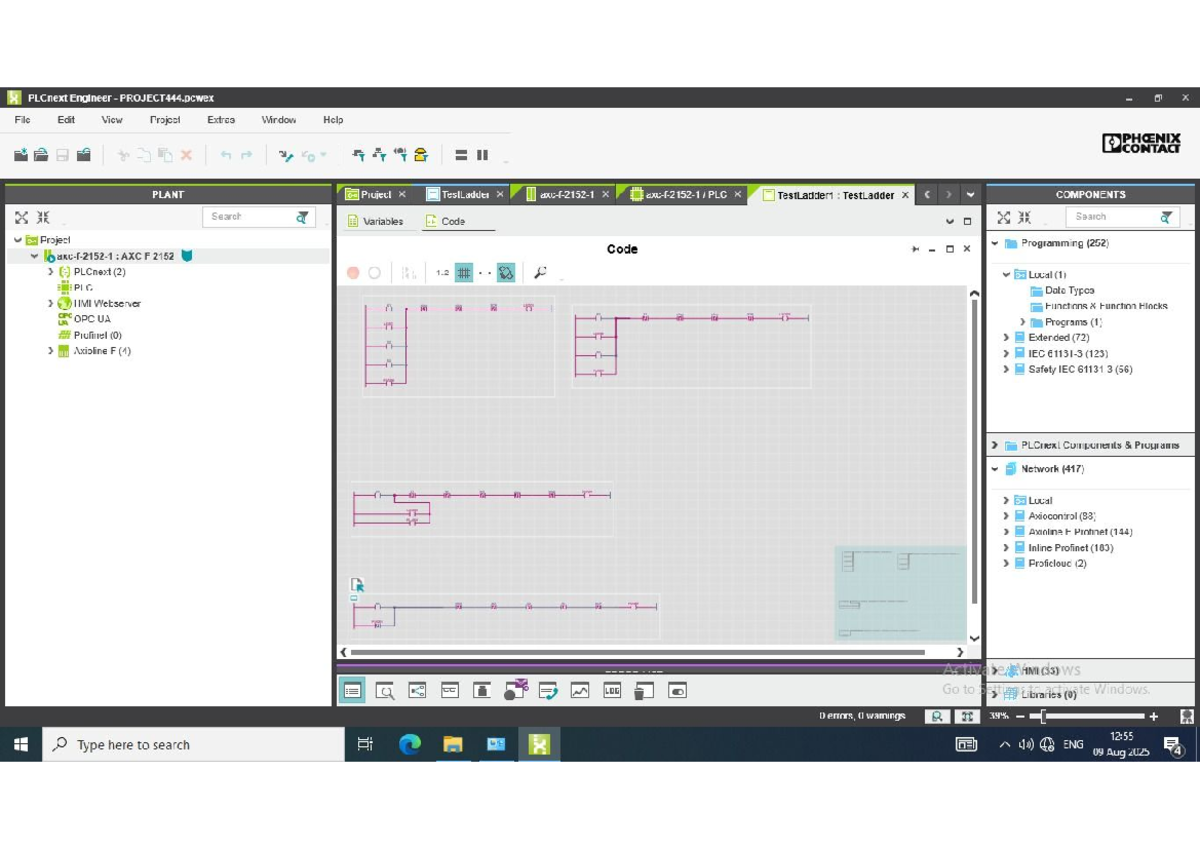Click the editor tabs previous-arrow button
The height and width of the screenshot is (849, 1200).
point(928,194)
